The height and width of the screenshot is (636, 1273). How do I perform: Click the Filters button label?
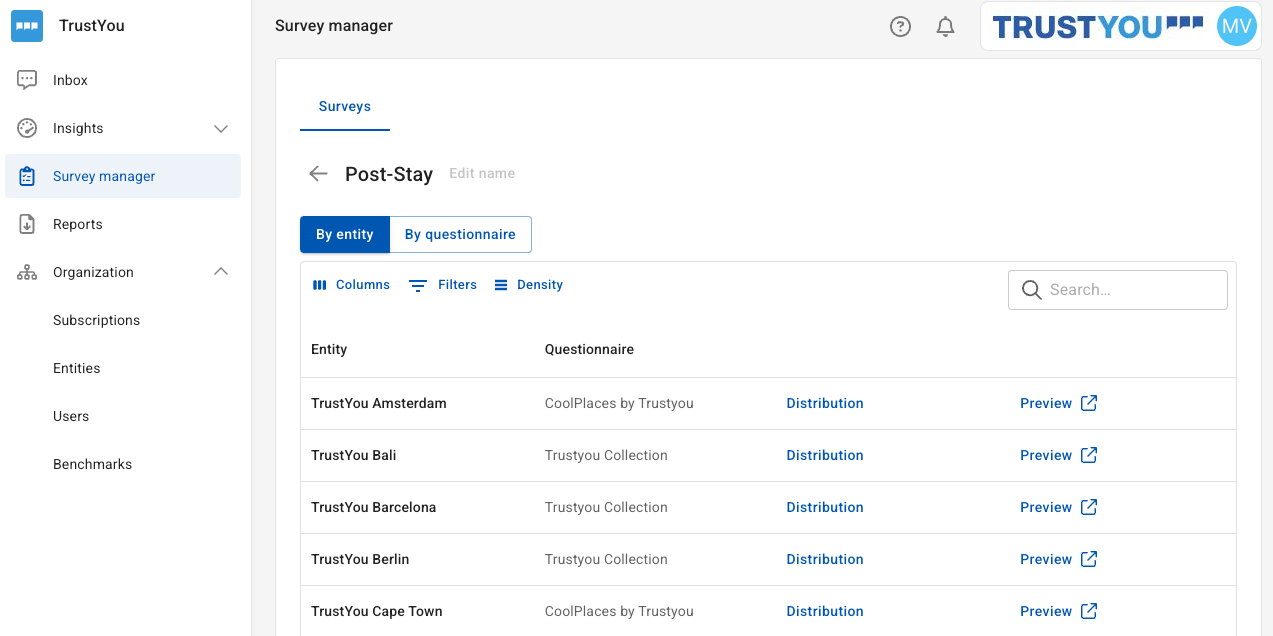tap(457, 285)
